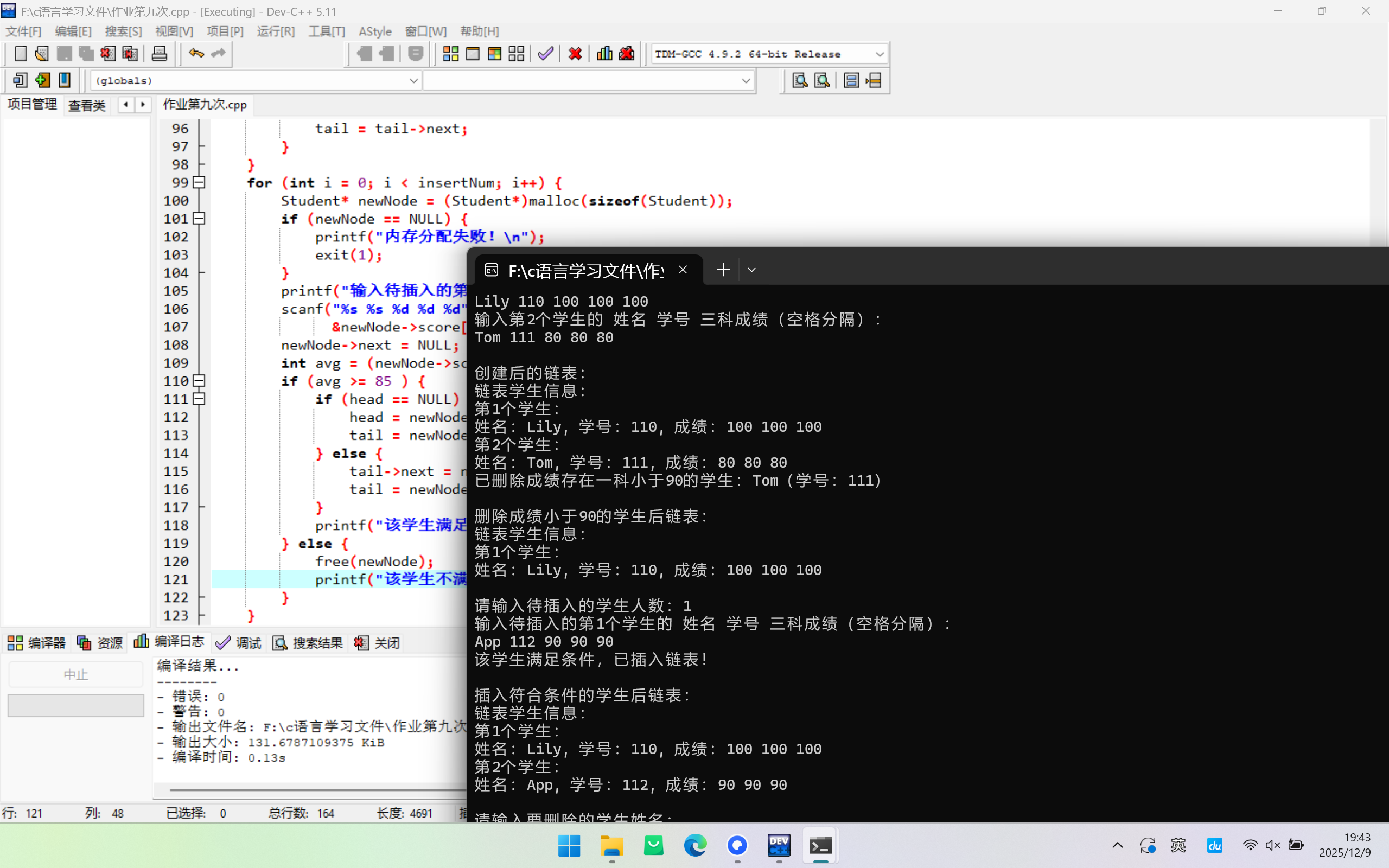Click the red X stop execution icon
This screenshot has height=868, width=1389.
[x=575, y=54]
